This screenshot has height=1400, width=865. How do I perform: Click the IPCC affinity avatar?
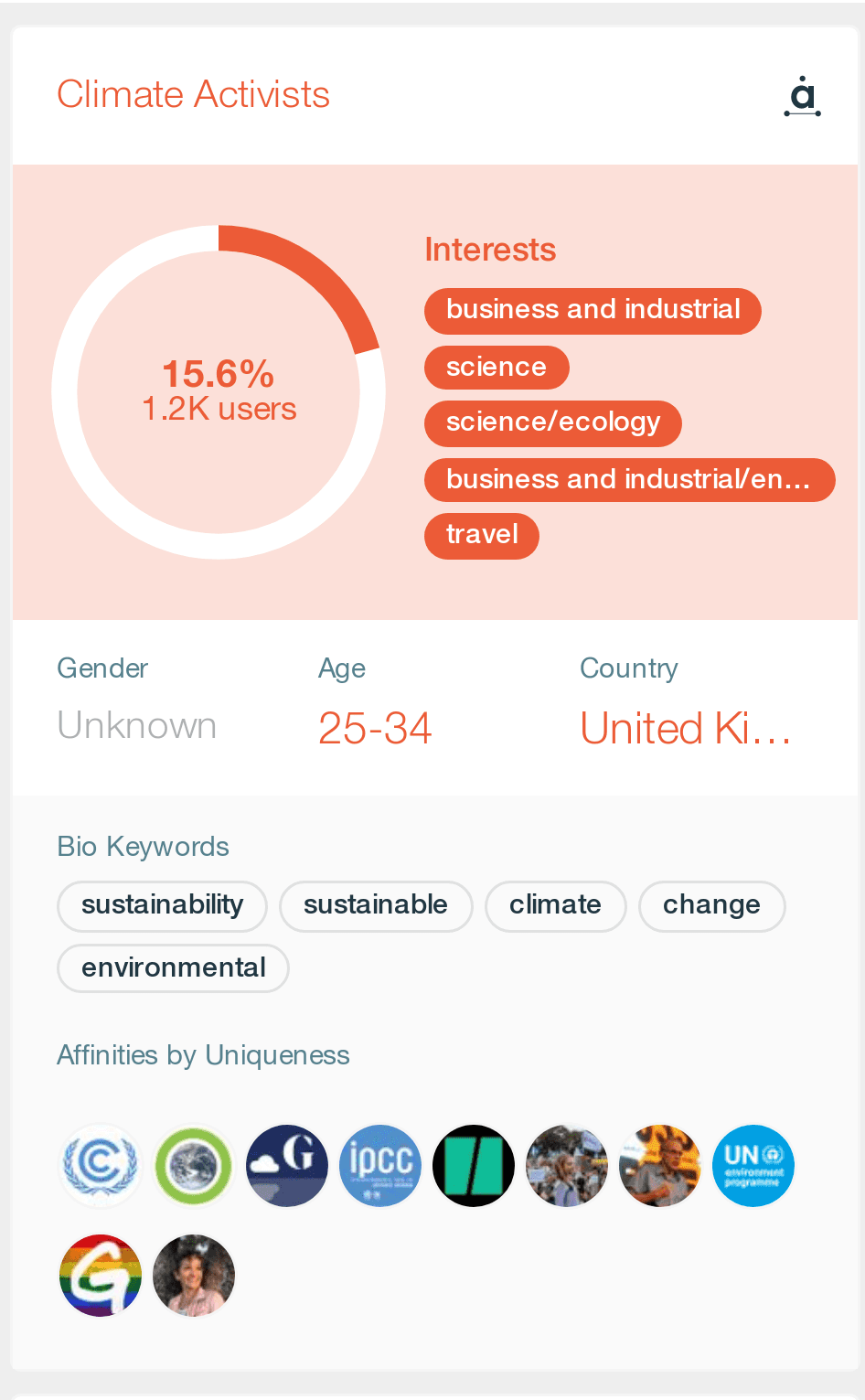(x=380, y=1166)
